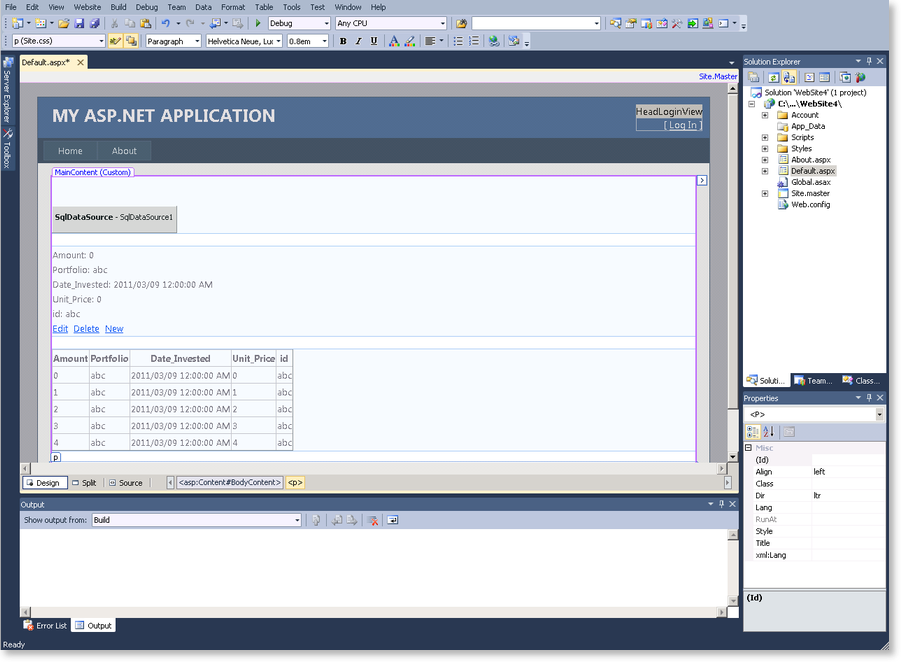The width and height of the screenshot is (901, 662).
Task: Click the Copy Web Site icon in Solution Explorer
Action: coord(845,78)
